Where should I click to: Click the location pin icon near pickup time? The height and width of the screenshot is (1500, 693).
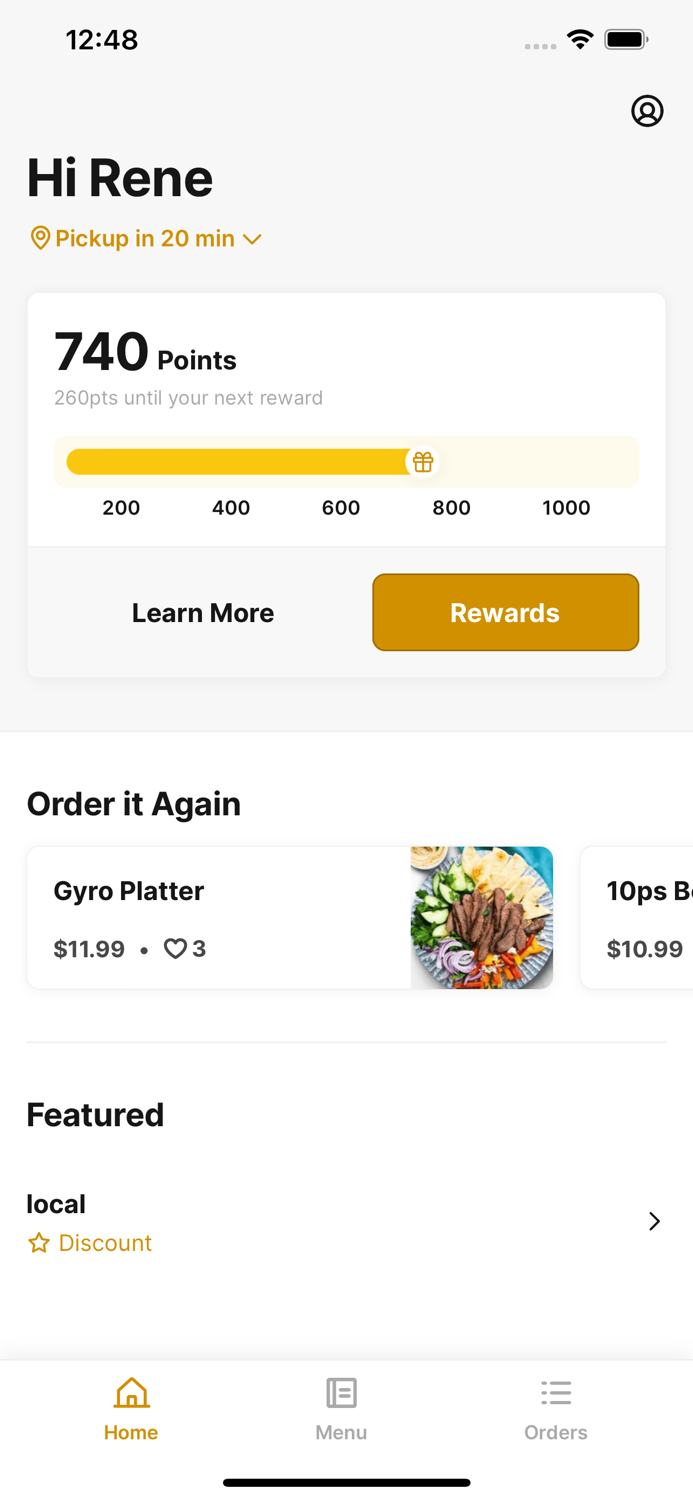pos(40,238)
